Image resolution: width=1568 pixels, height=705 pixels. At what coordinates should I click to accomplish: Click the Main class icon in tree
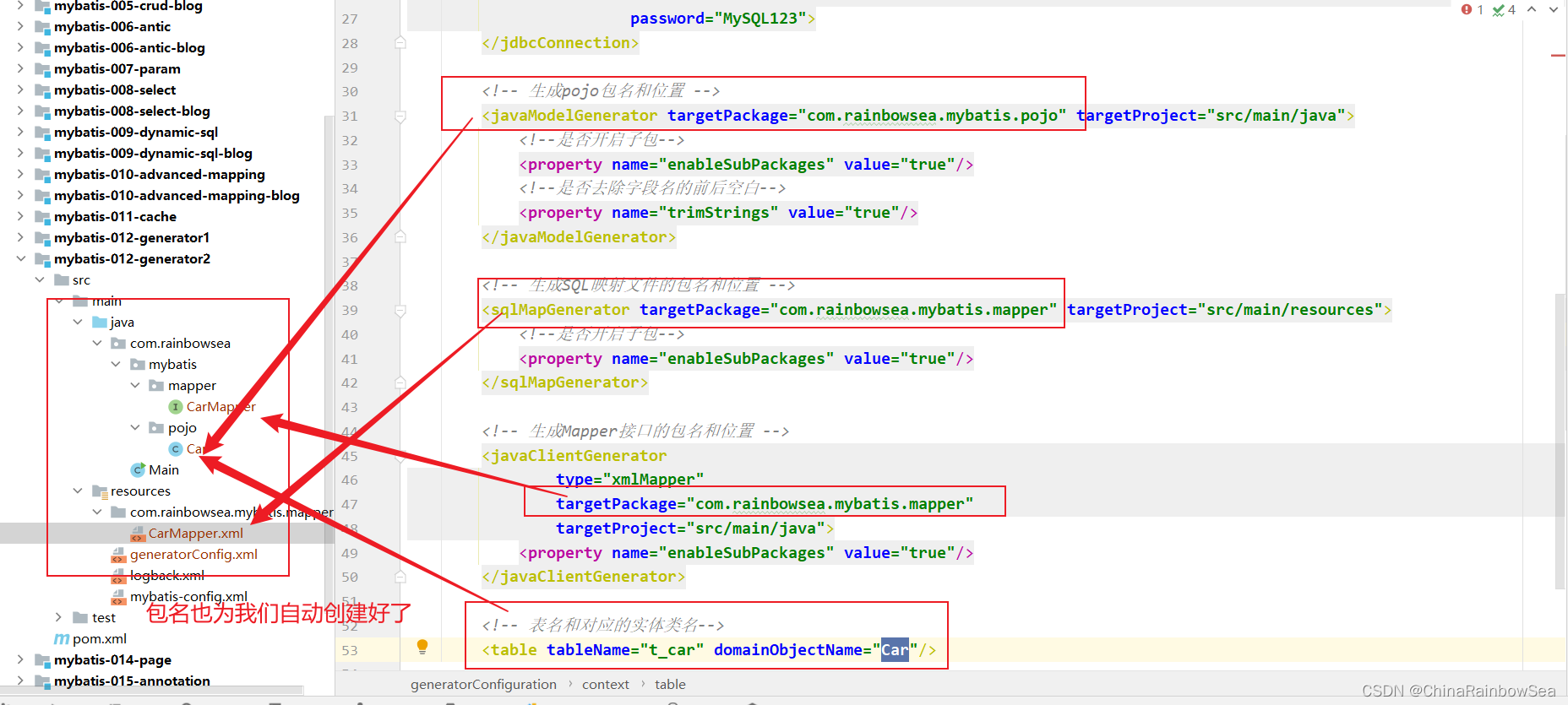(138, 470)
